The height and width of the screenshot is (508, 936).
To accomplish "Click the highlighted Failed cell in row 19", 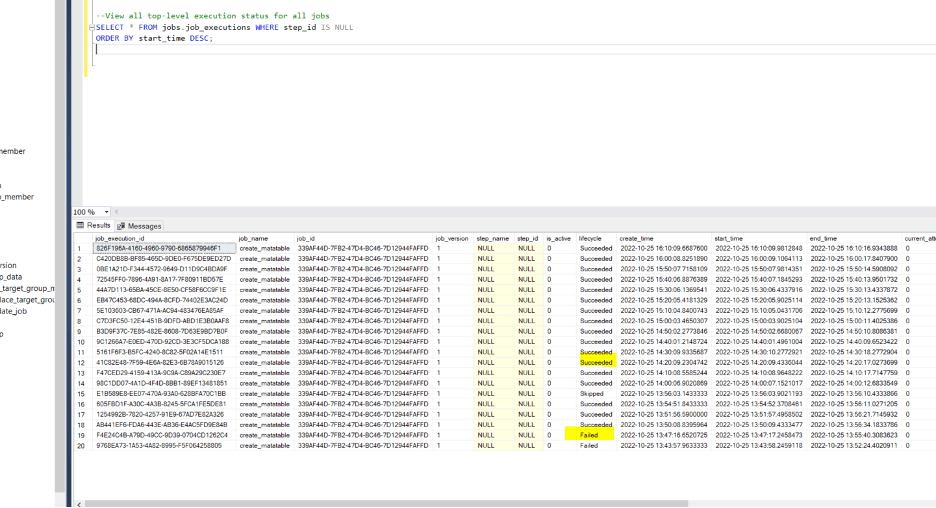I will point(590,435).
